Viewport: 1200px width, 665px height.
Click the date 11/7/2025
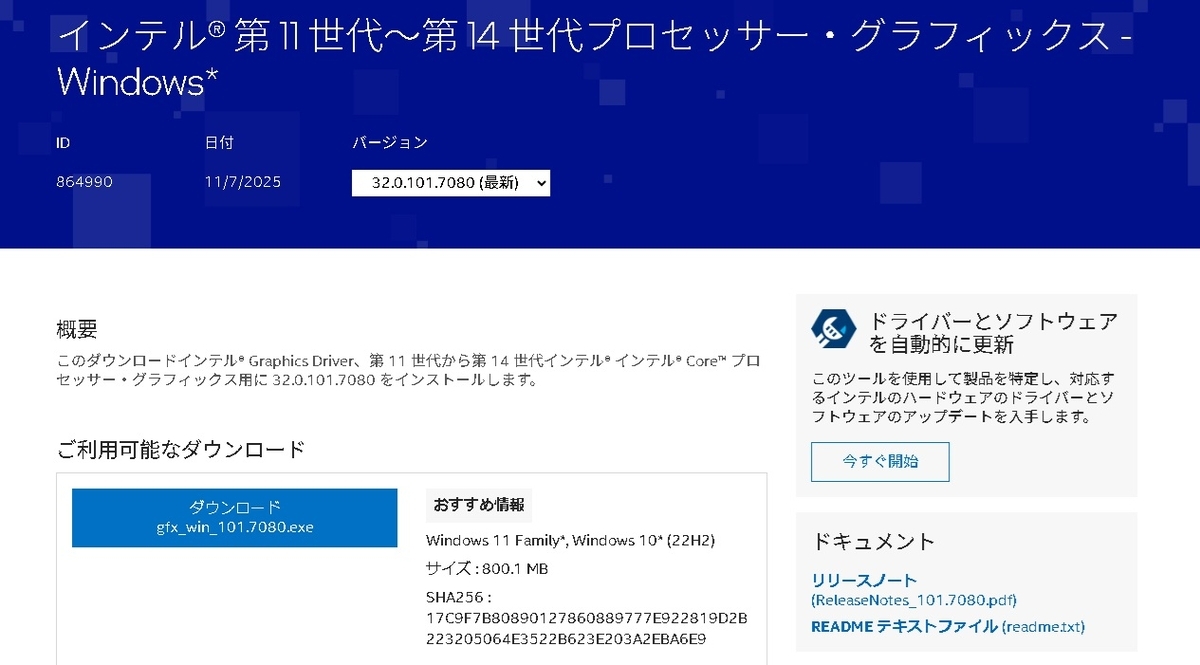pos(243,182)
